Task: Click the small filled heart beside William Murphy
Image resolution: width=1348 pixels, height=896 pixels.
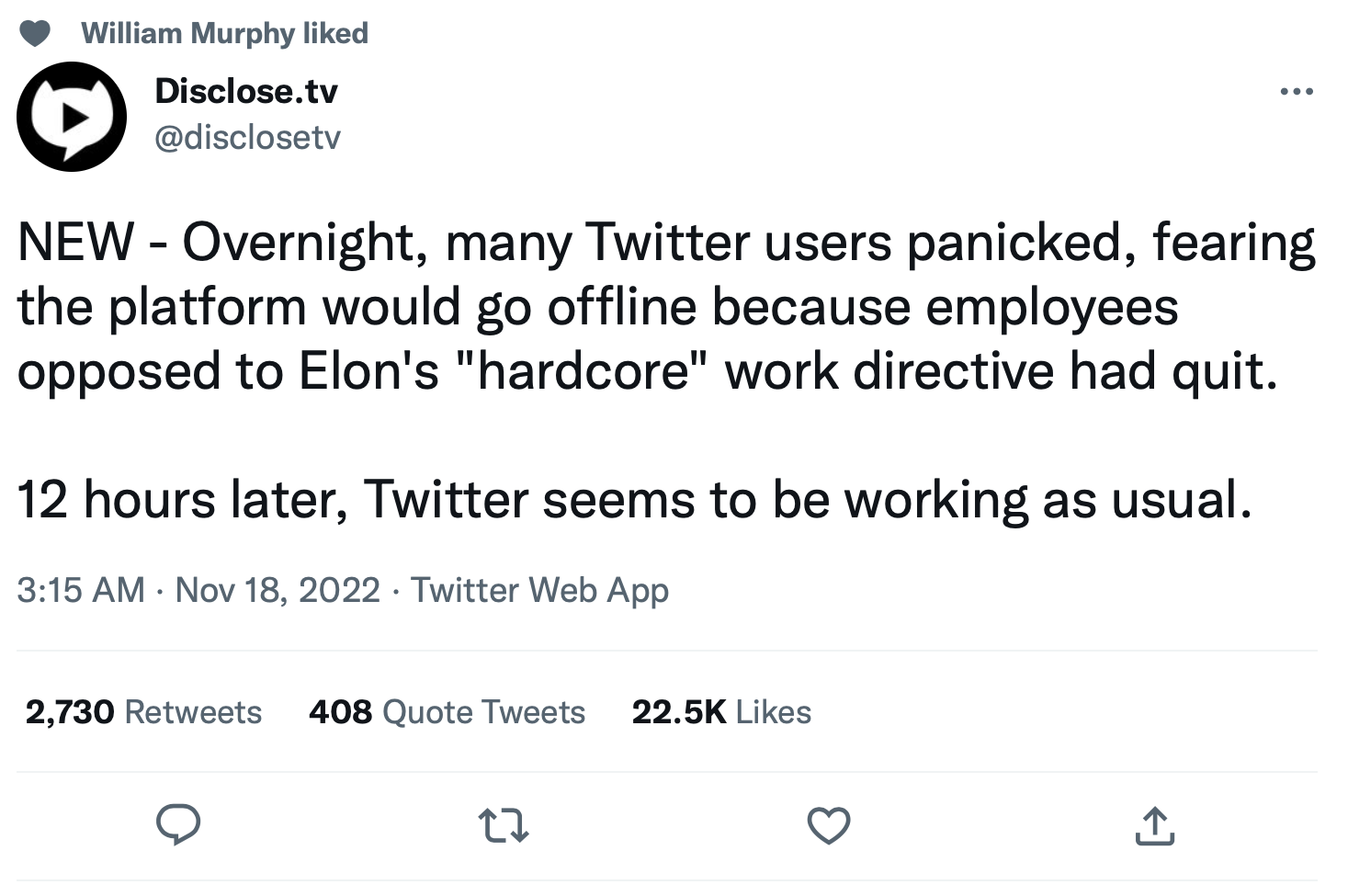Action: (35, 34)
